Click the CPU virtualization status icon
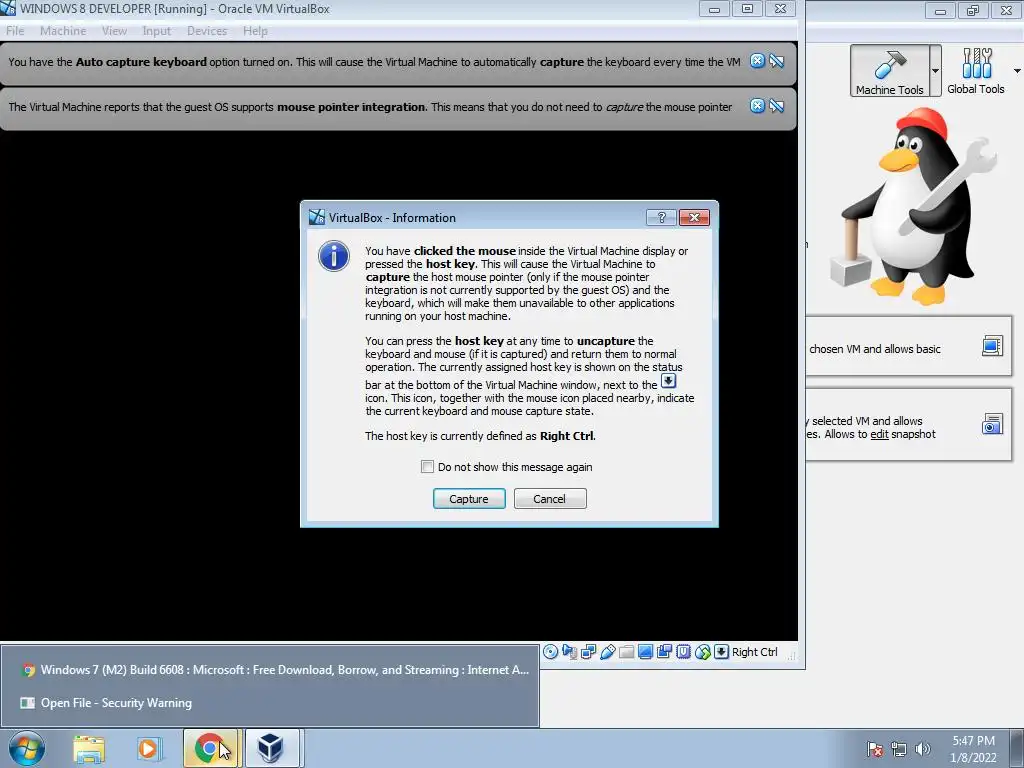Screen dimensions: 1024x768 coord(683,652)
